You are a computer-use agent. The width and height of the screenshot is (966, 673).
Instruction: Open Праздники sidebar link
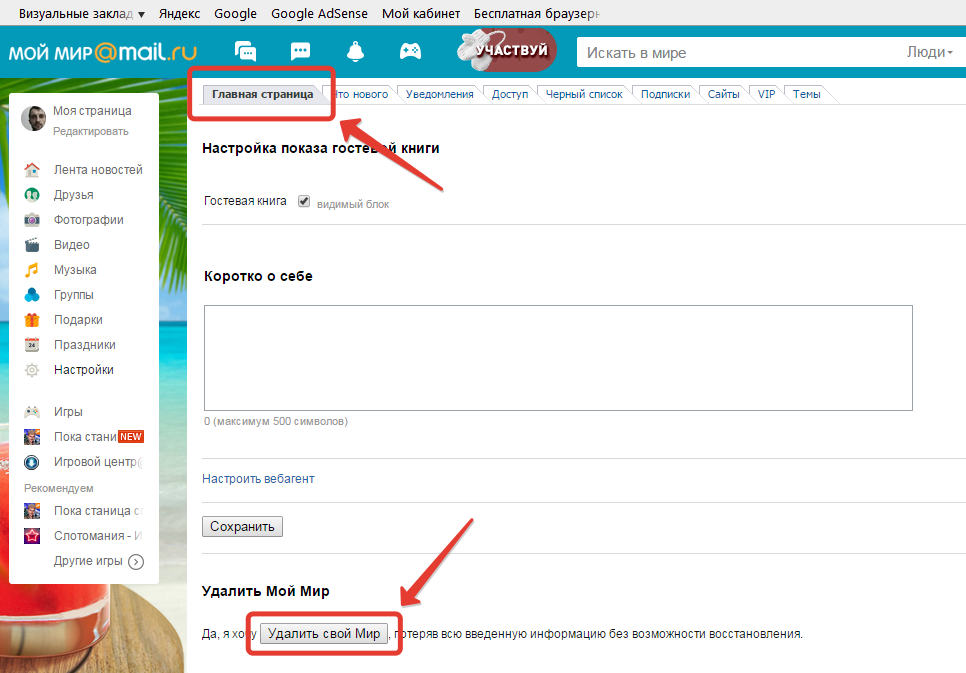coord(84,345)
